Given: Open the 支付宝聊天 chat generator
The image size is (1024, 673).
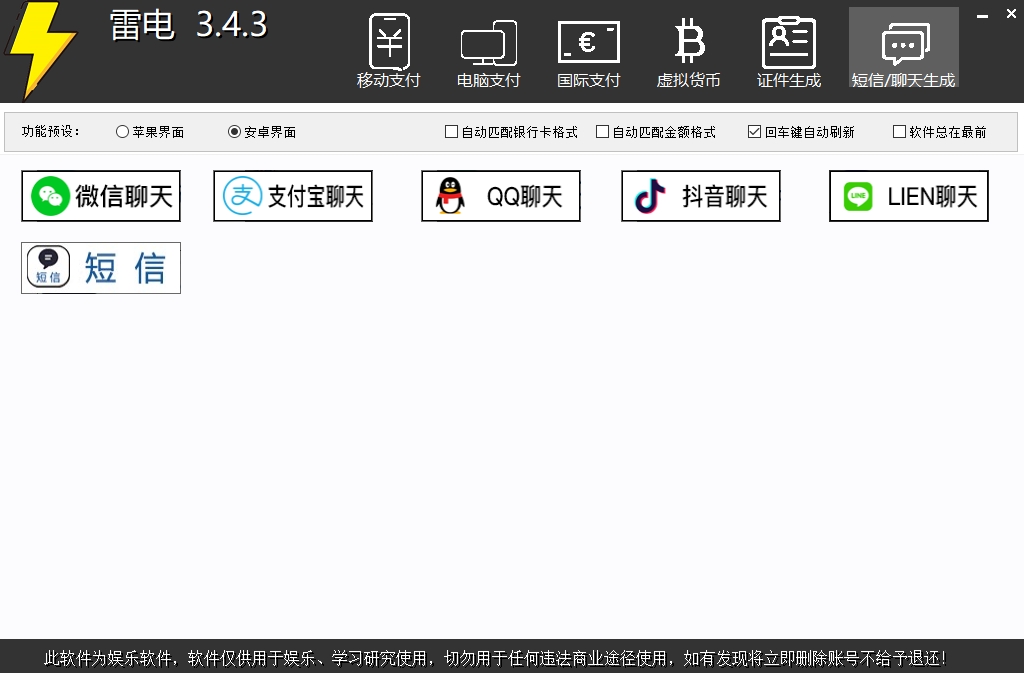Looking at the screenshot, I should coord(292,195).
